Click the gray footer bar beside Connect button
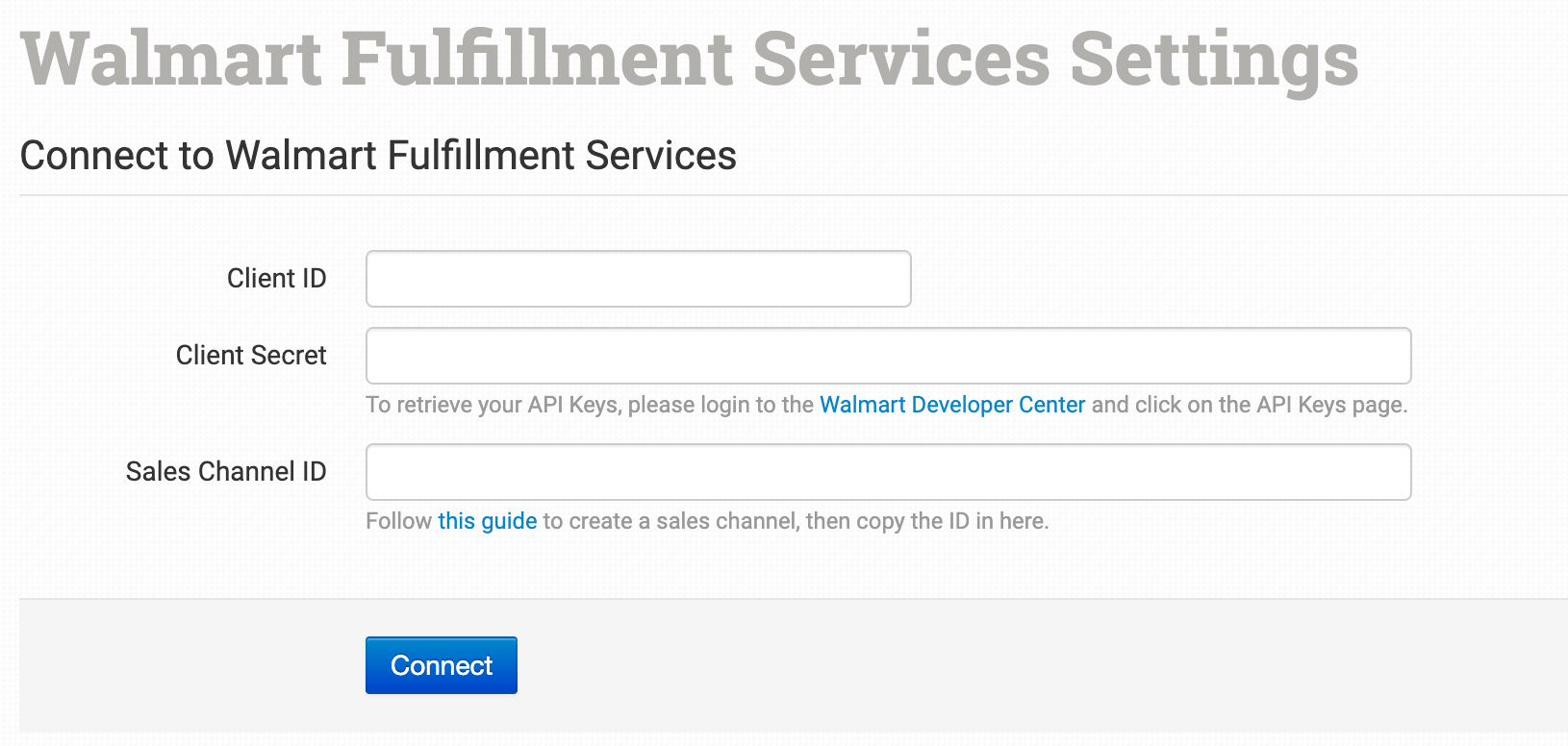 point(962,665)
